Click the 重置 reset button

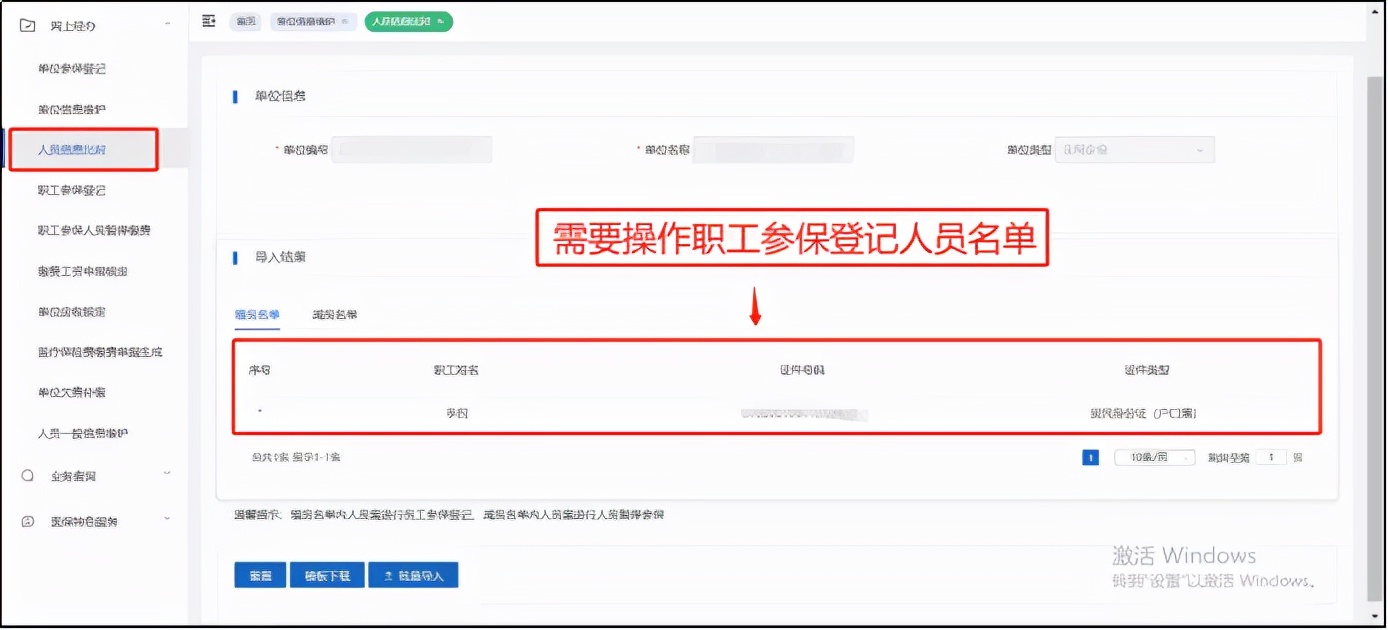[259, 574]
